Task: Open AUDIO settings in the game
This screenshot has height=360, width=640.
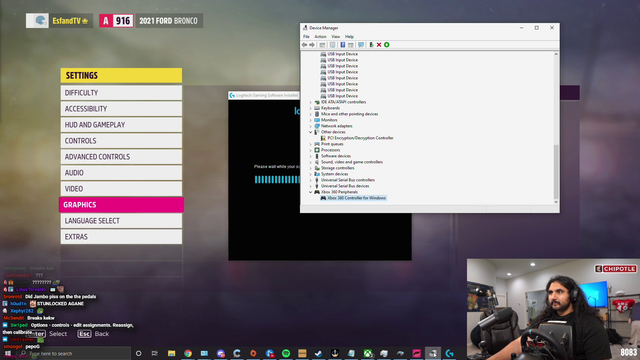Action: point(121,173)
